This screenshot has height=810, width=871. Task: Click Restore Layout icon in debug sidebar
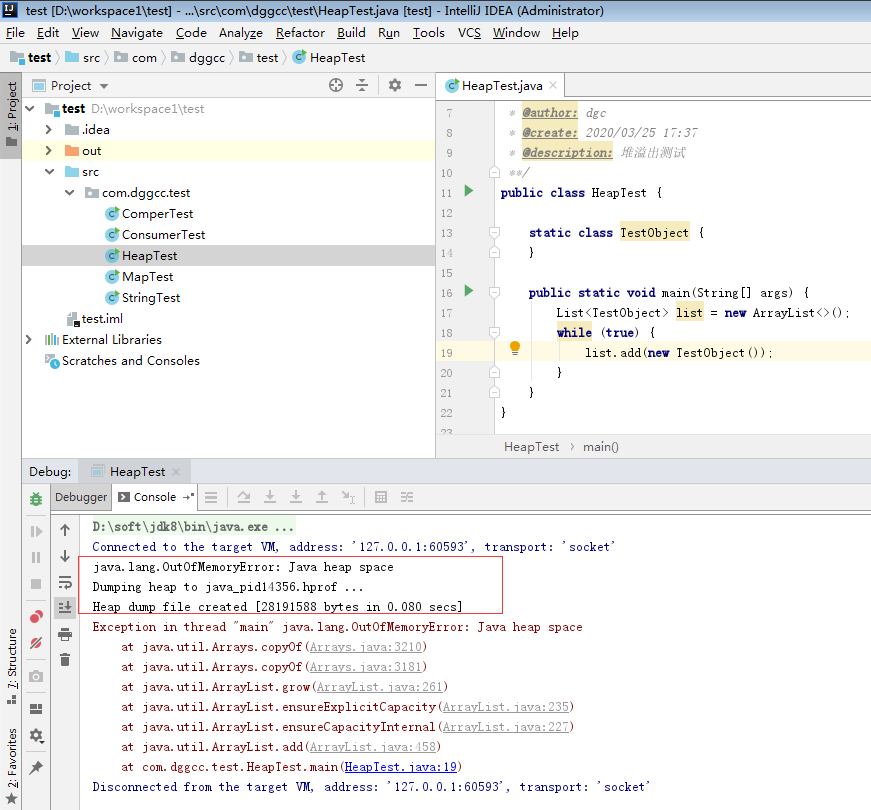(36, 708)
